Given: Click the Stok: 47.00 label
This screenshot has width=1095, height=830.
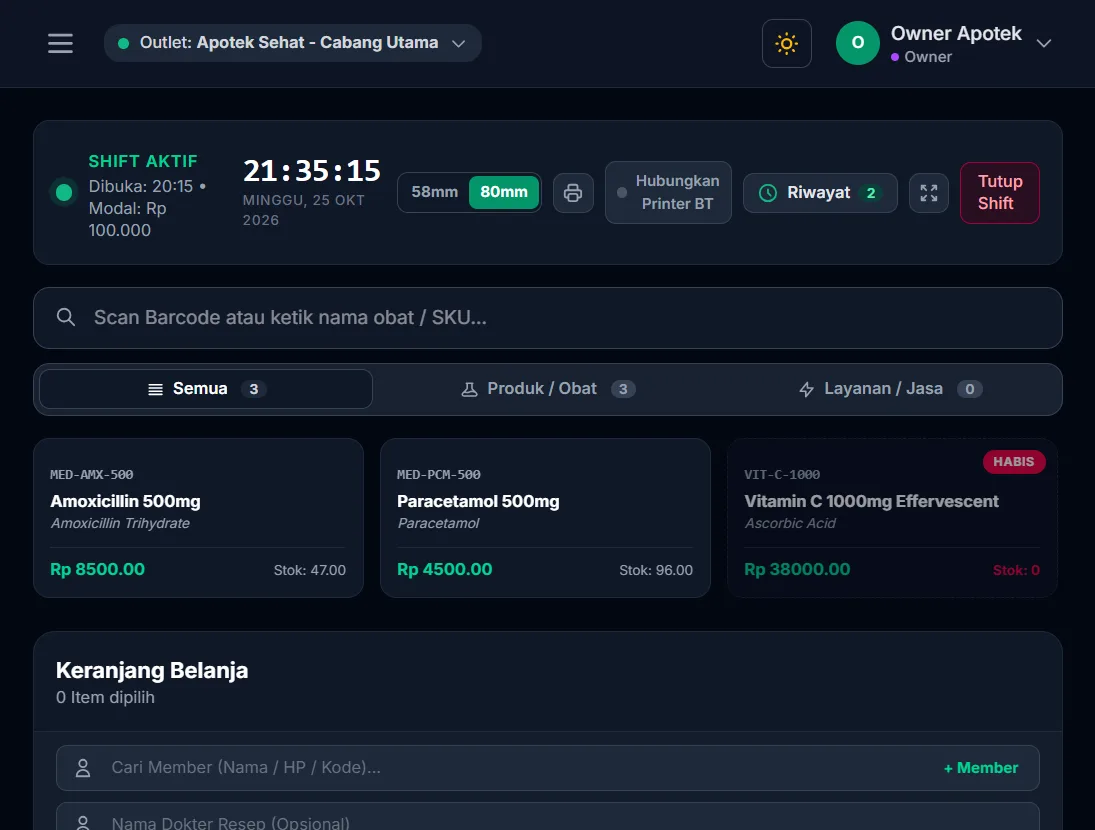Looking at the screenshot, I should 309,570.
